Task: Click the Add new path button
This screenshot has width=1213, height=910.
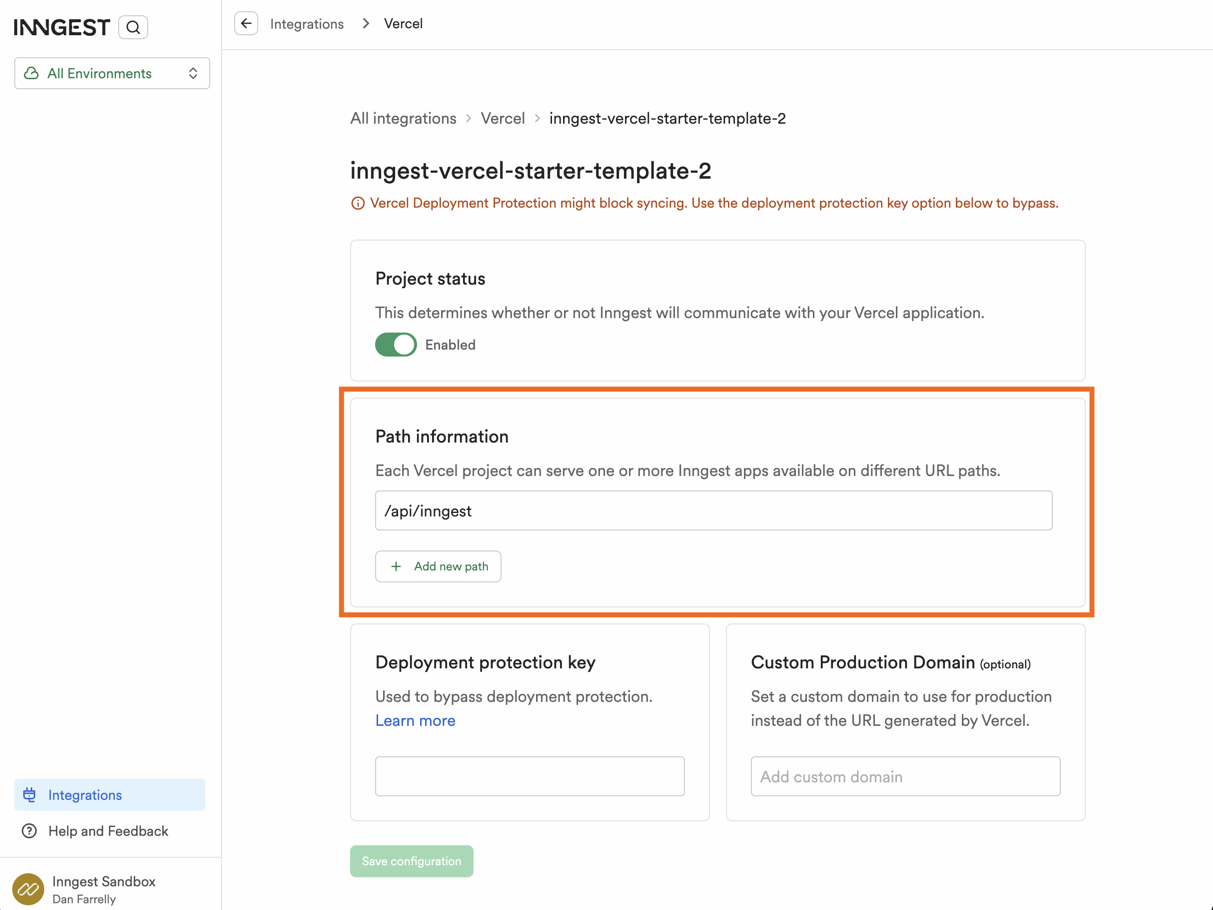Action: point(438,566)
